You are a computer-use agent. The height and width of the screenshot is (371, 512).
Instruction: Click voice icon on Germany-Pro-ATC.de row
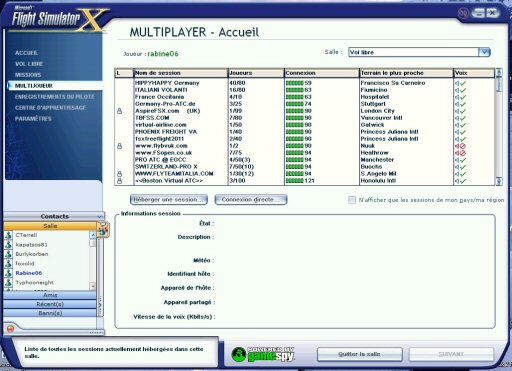(x=460, y=104)
